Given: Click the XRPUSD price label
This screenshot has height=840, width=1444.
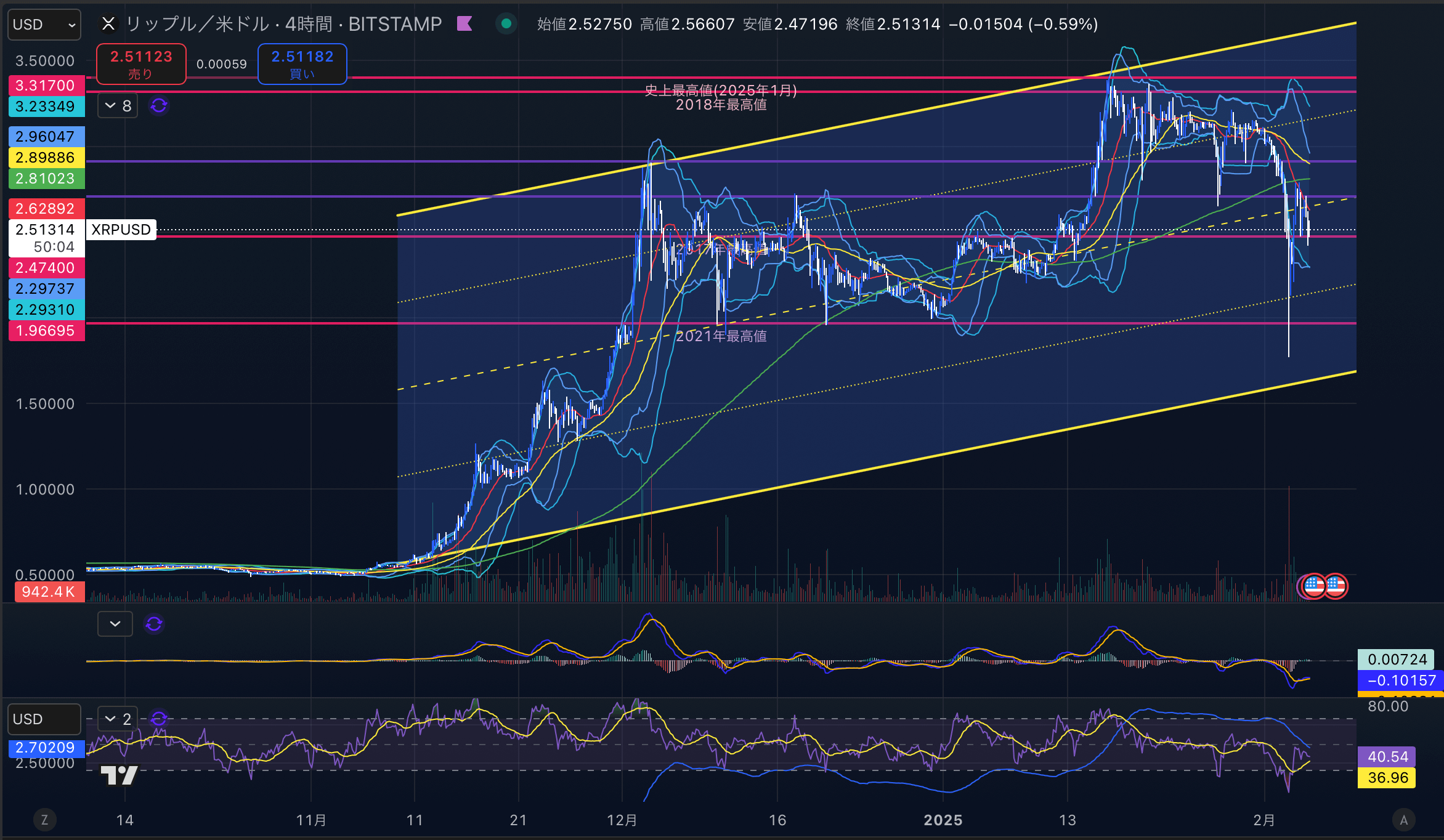Looking at the screenshot, I should [x=121, y=230].
